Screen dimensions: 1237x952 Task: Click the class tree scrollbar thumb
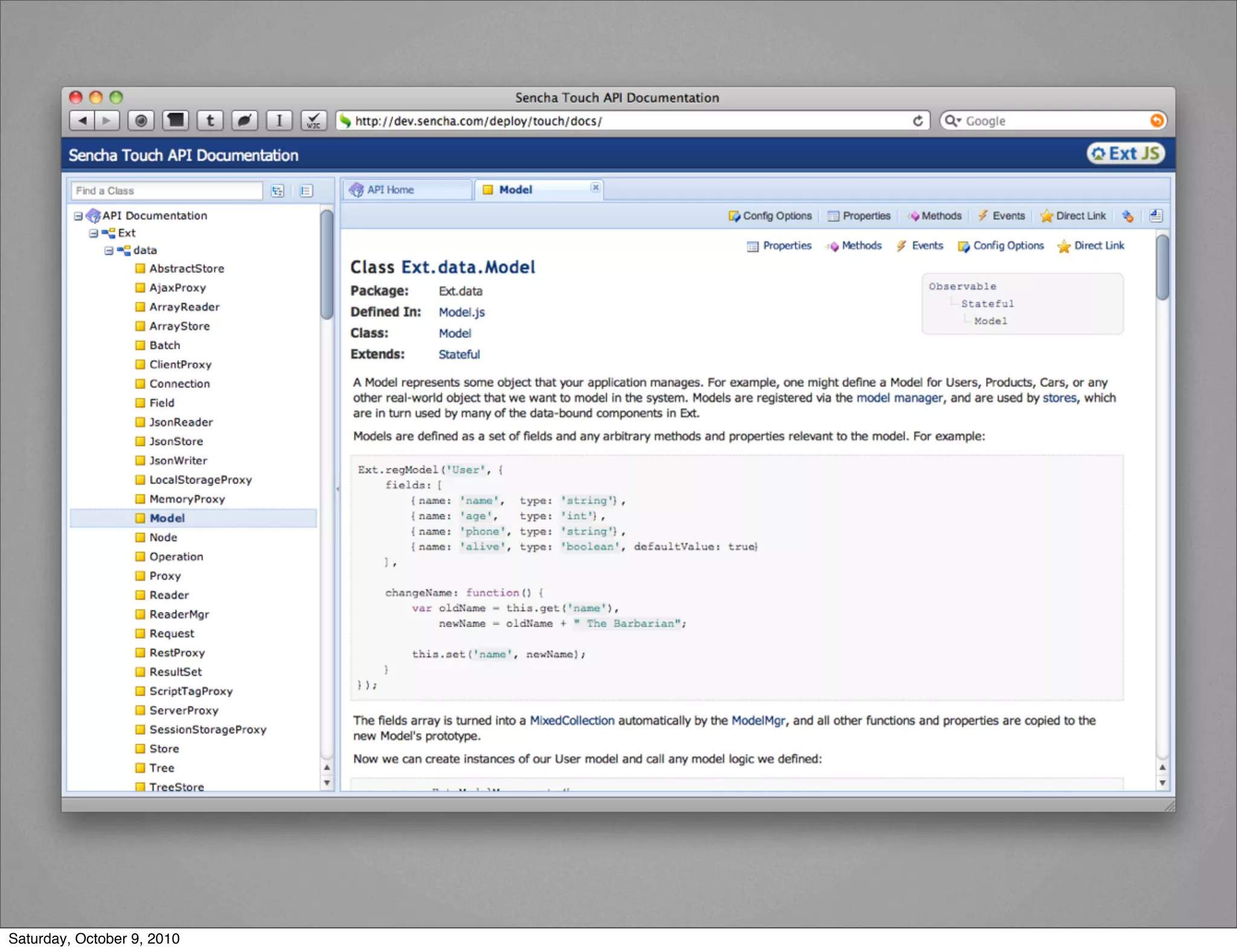(x=327, y=264)
